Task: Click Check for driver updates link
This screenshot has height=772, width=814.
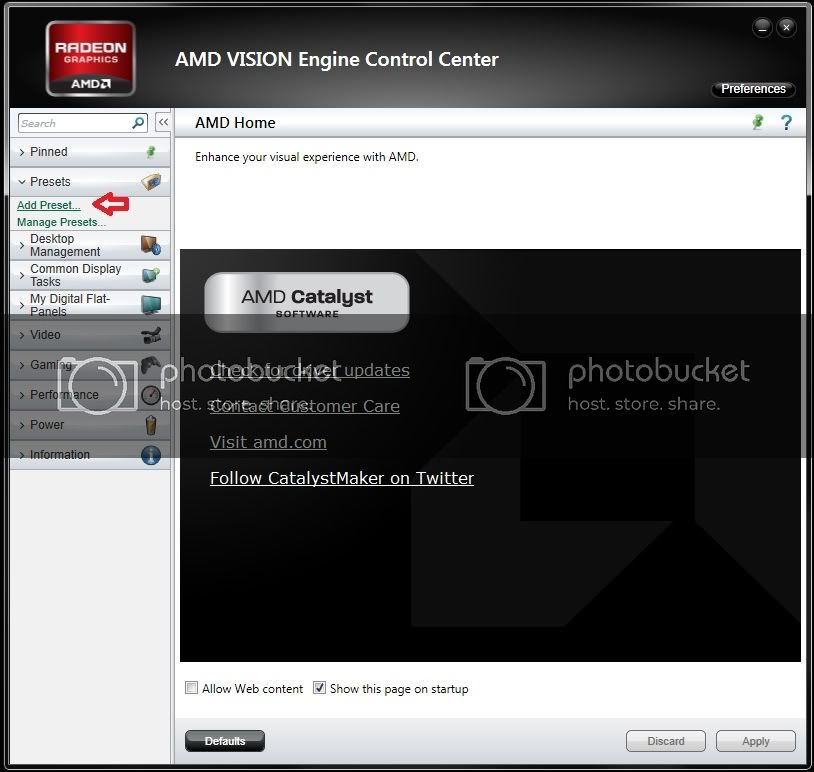Action: coord(309,370)
